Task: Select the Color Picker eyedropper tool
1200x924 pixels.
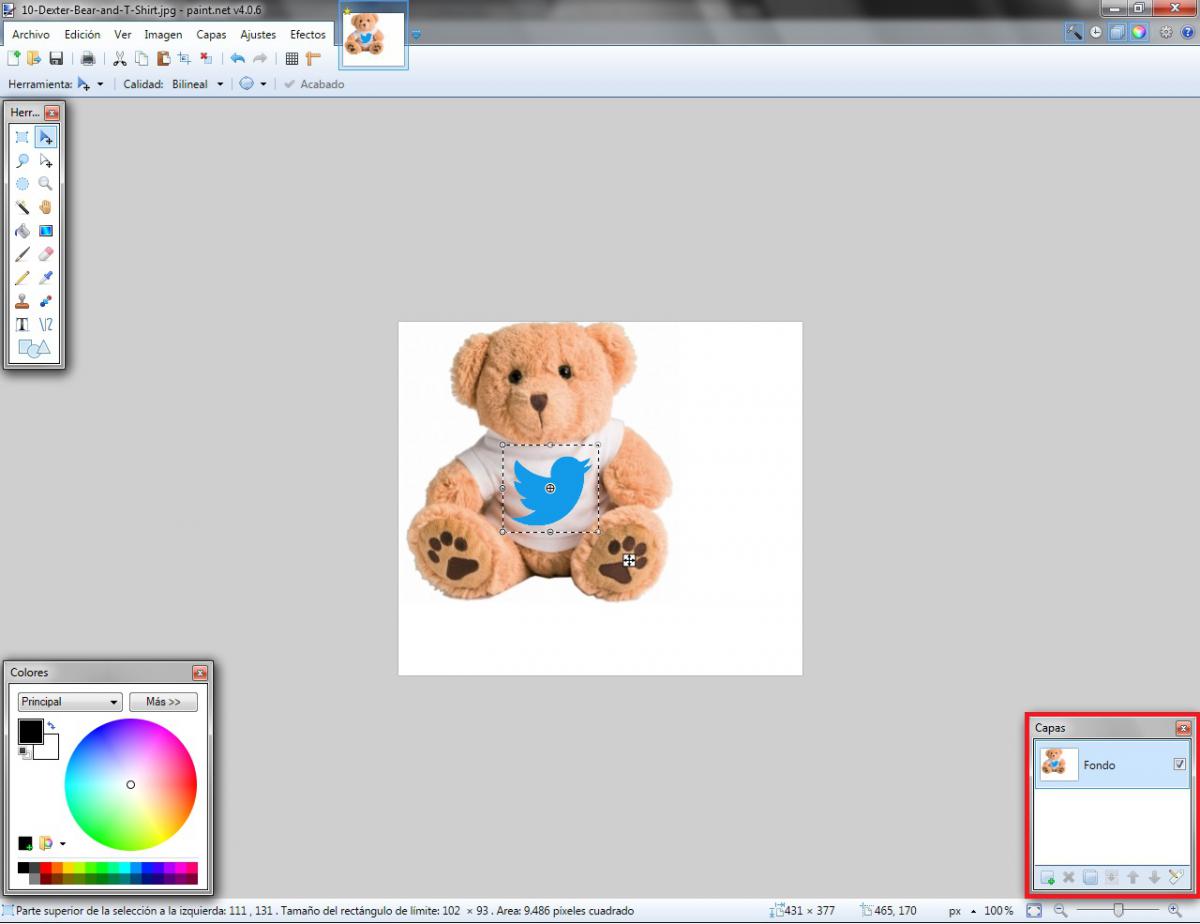Action: pos(46,278)
